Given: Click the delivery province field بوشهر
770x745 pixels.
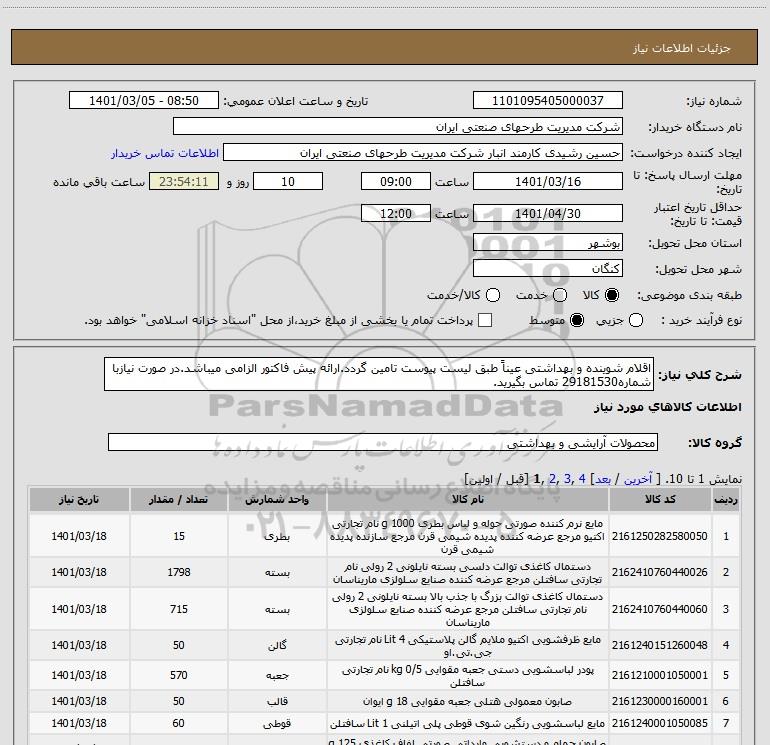Looking at the screenshot, I should (548, 242).
